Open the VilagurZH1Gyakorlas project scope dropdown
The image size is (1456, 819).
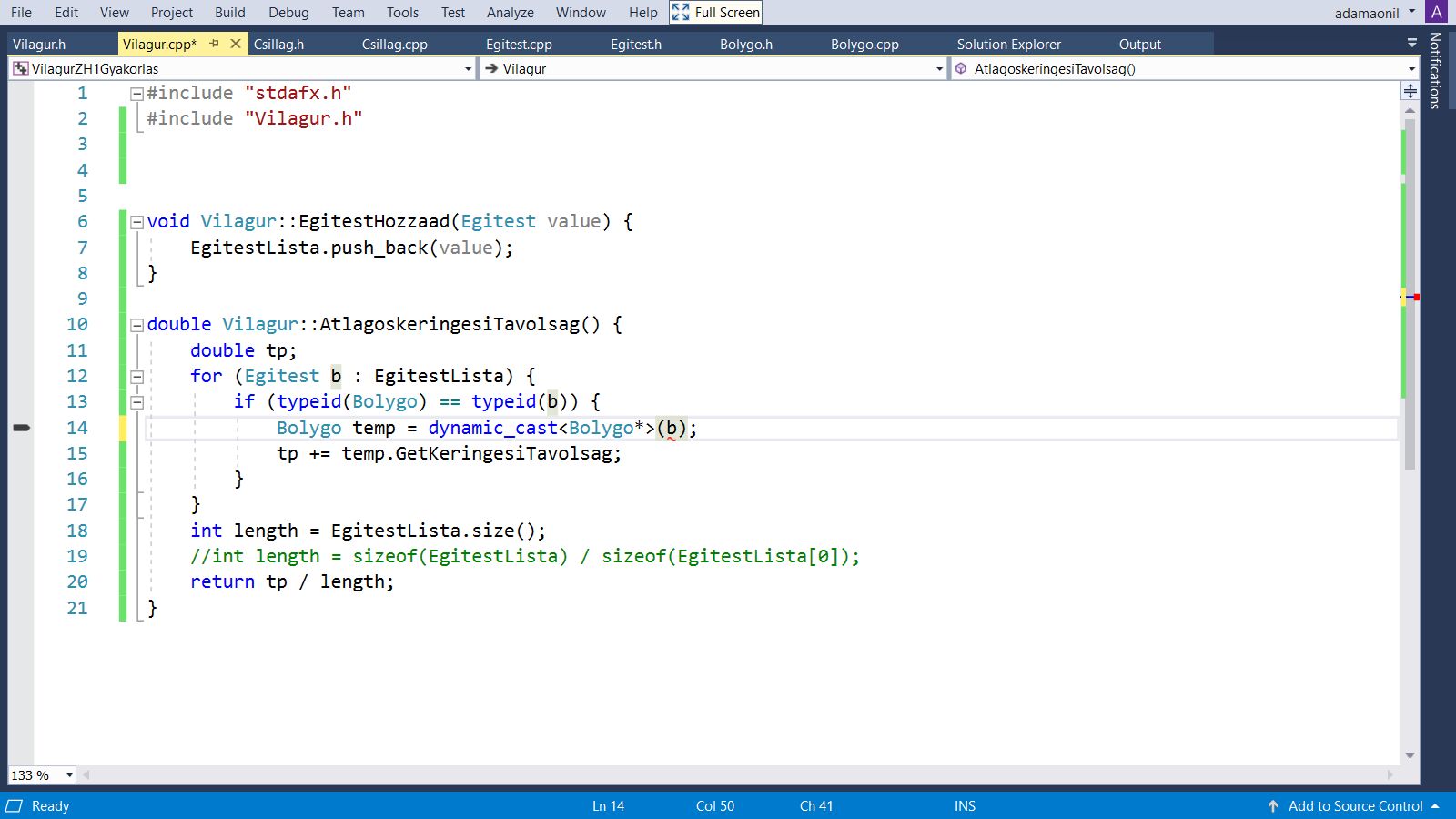468,69
